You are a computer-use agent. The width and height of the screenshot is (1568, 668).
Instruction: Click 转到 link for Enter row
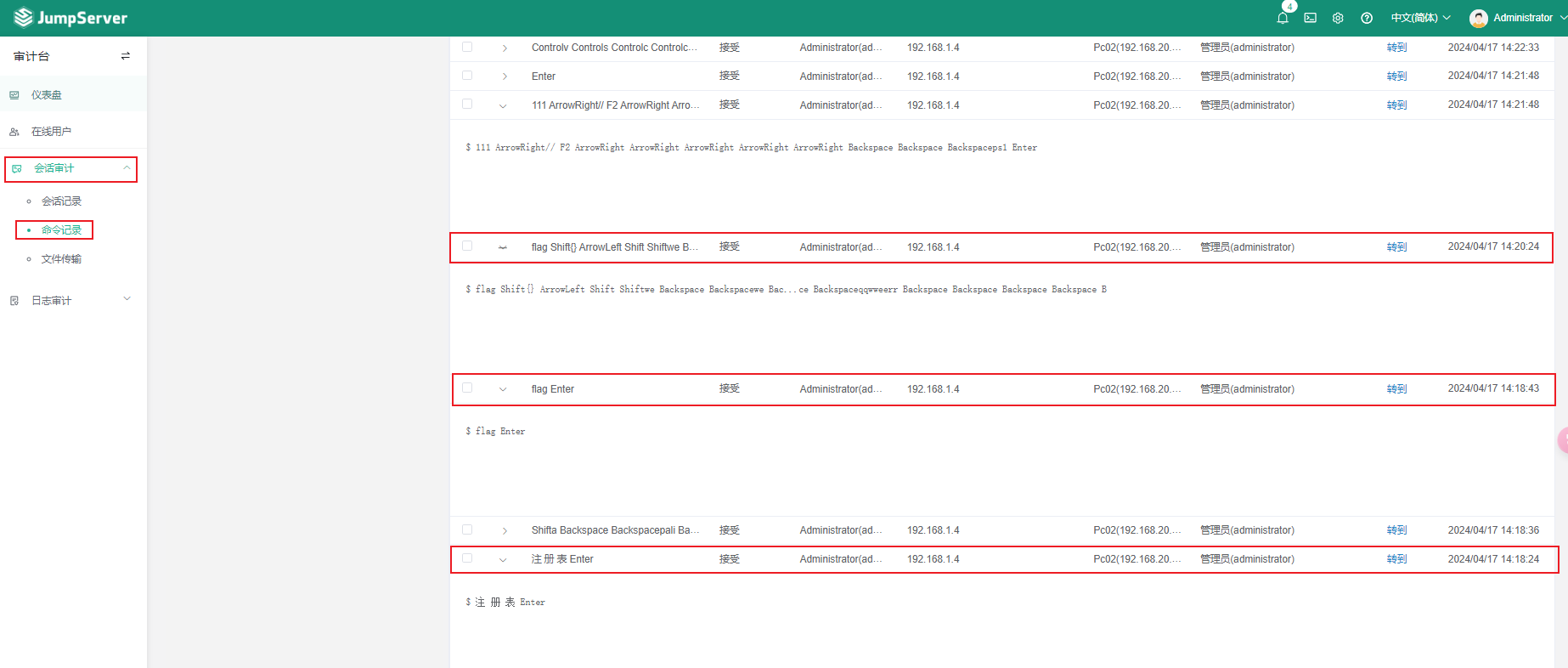pos(1396,76)
